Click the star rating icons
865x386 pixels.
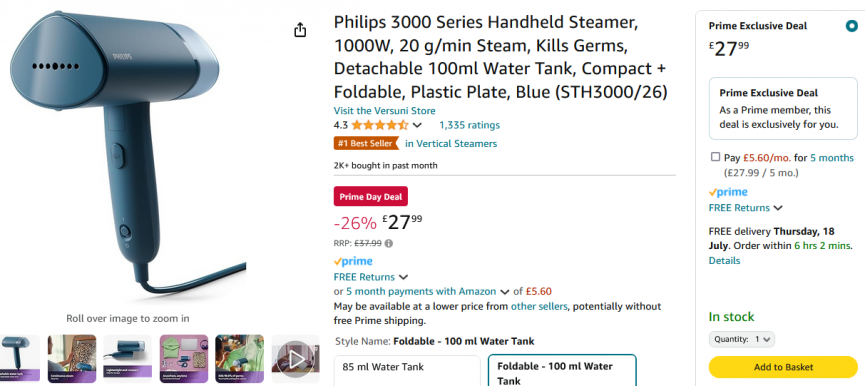point(380,125)
